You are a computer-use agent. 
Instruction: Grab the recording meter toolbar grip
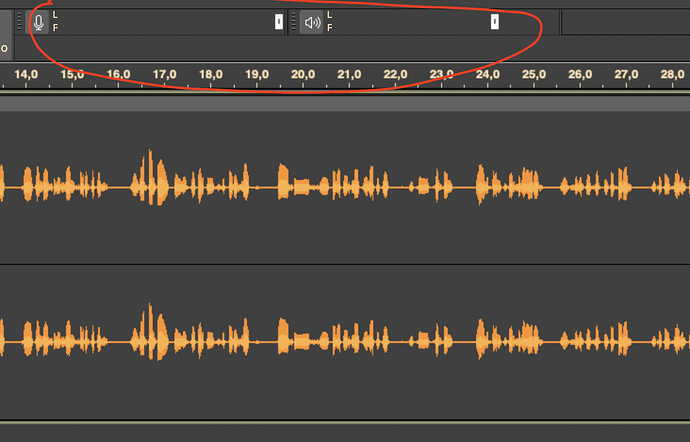click(19, 22)
